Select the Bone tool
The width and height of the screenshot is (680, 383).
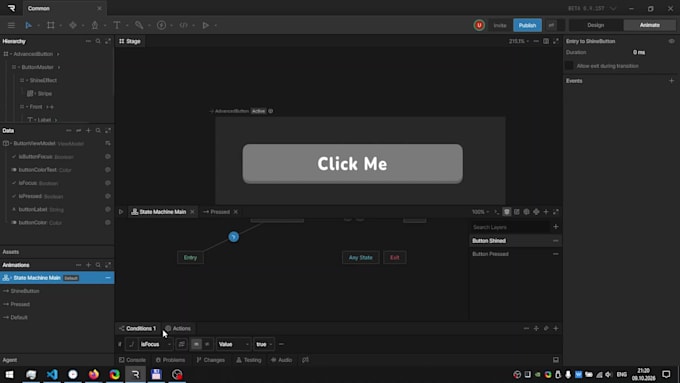(x=139, y=25)
